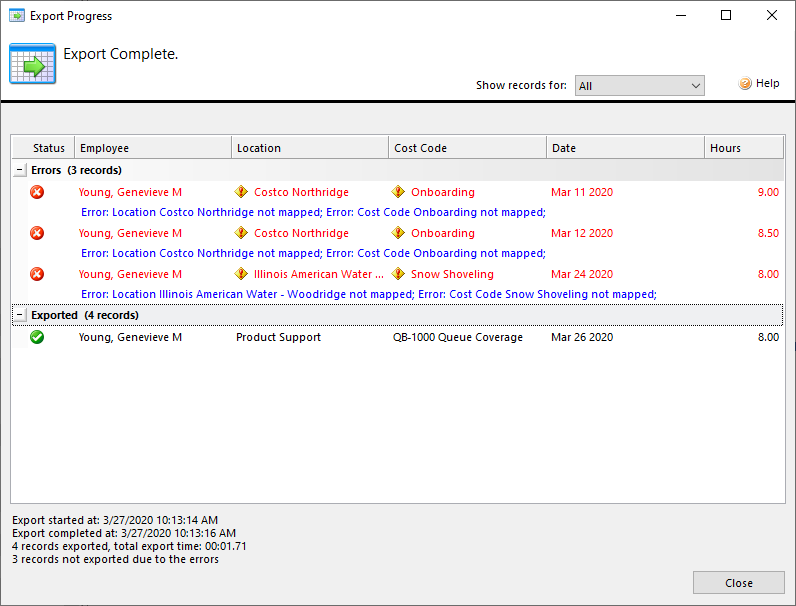
Task: Click the red error icon for Mar 12 record
Action: (x=37, y=233)
